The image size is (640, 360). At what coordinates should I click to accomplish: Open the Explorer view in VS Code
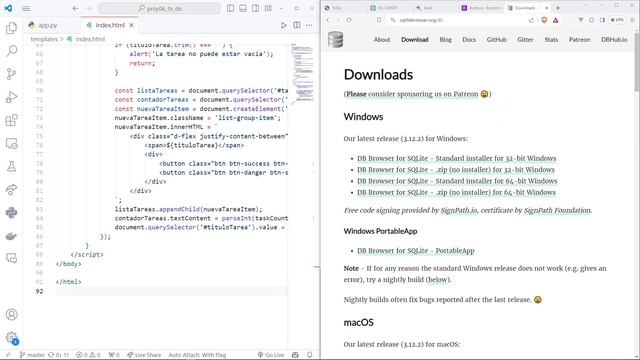pos(11,28)
